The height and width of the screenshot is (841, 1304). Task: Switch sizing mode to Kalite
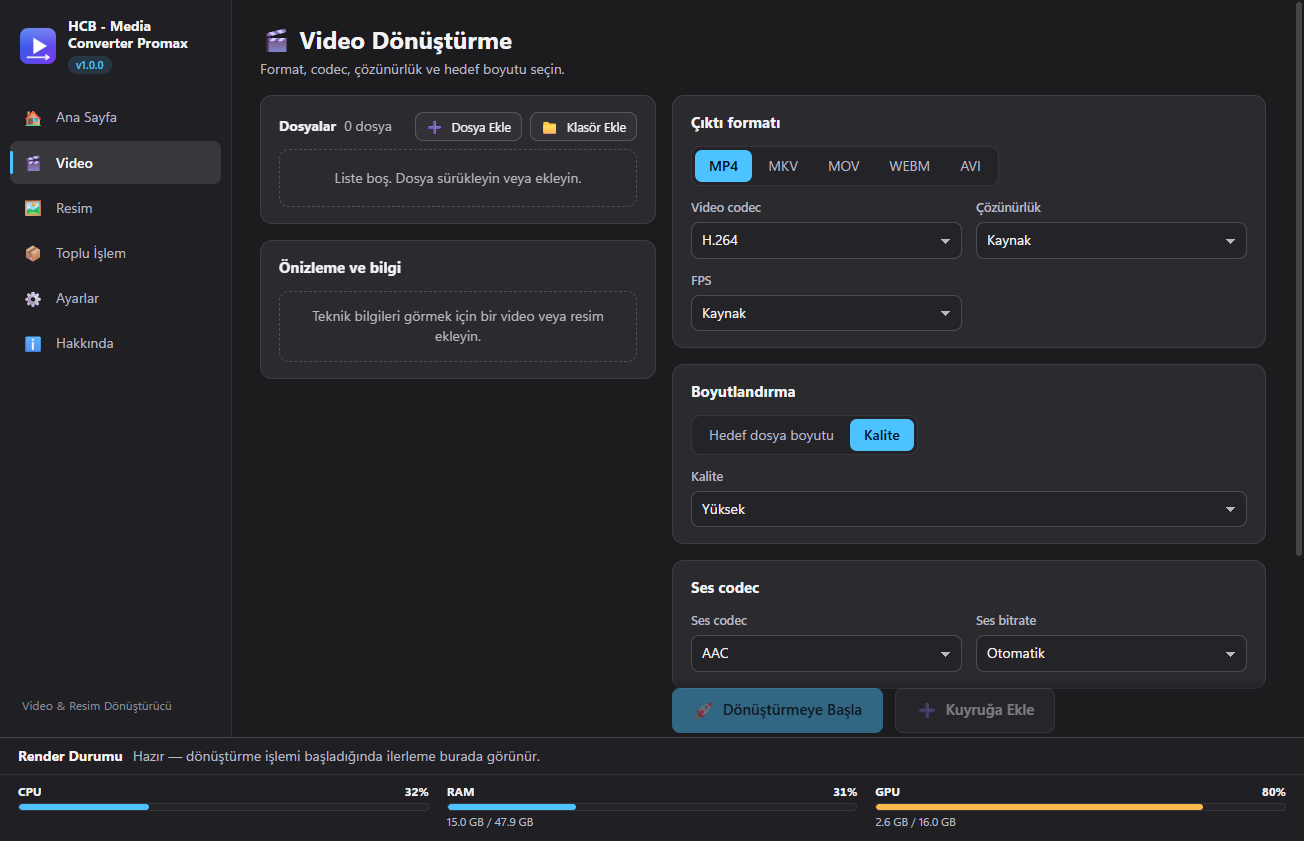coord(882,435)
